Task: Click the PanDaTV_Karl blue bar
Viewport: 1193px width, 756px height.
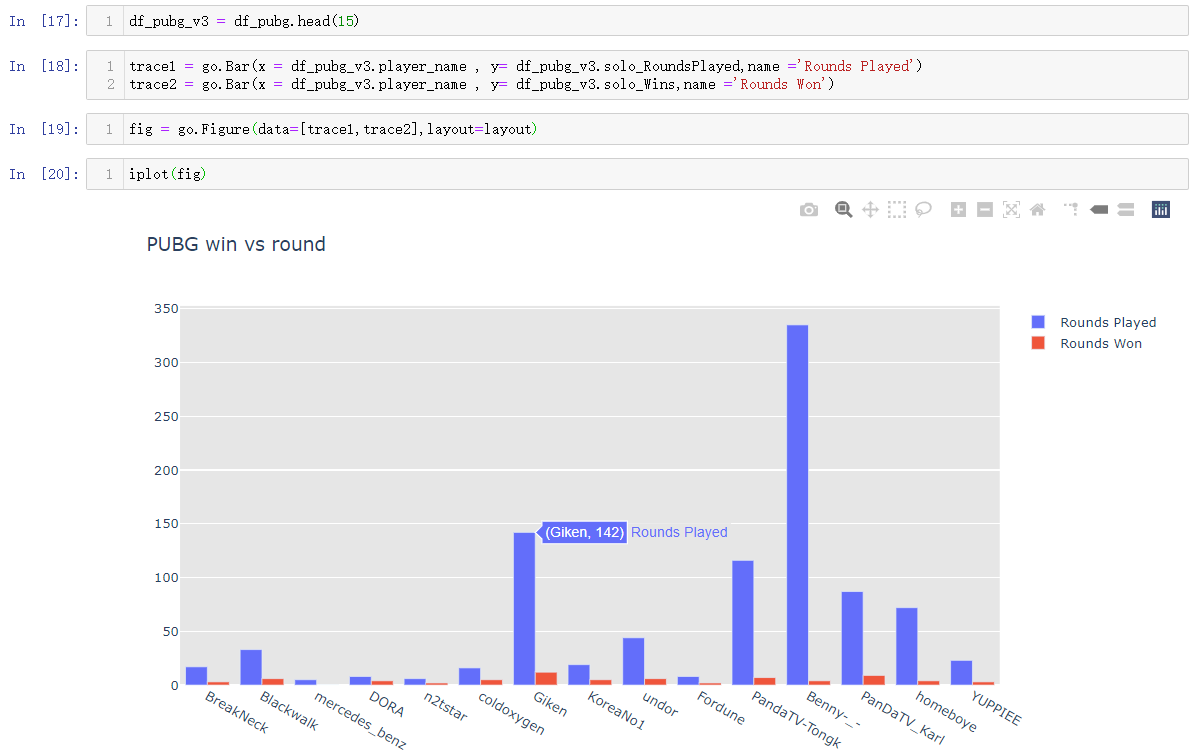Action: tap(852, 638)
